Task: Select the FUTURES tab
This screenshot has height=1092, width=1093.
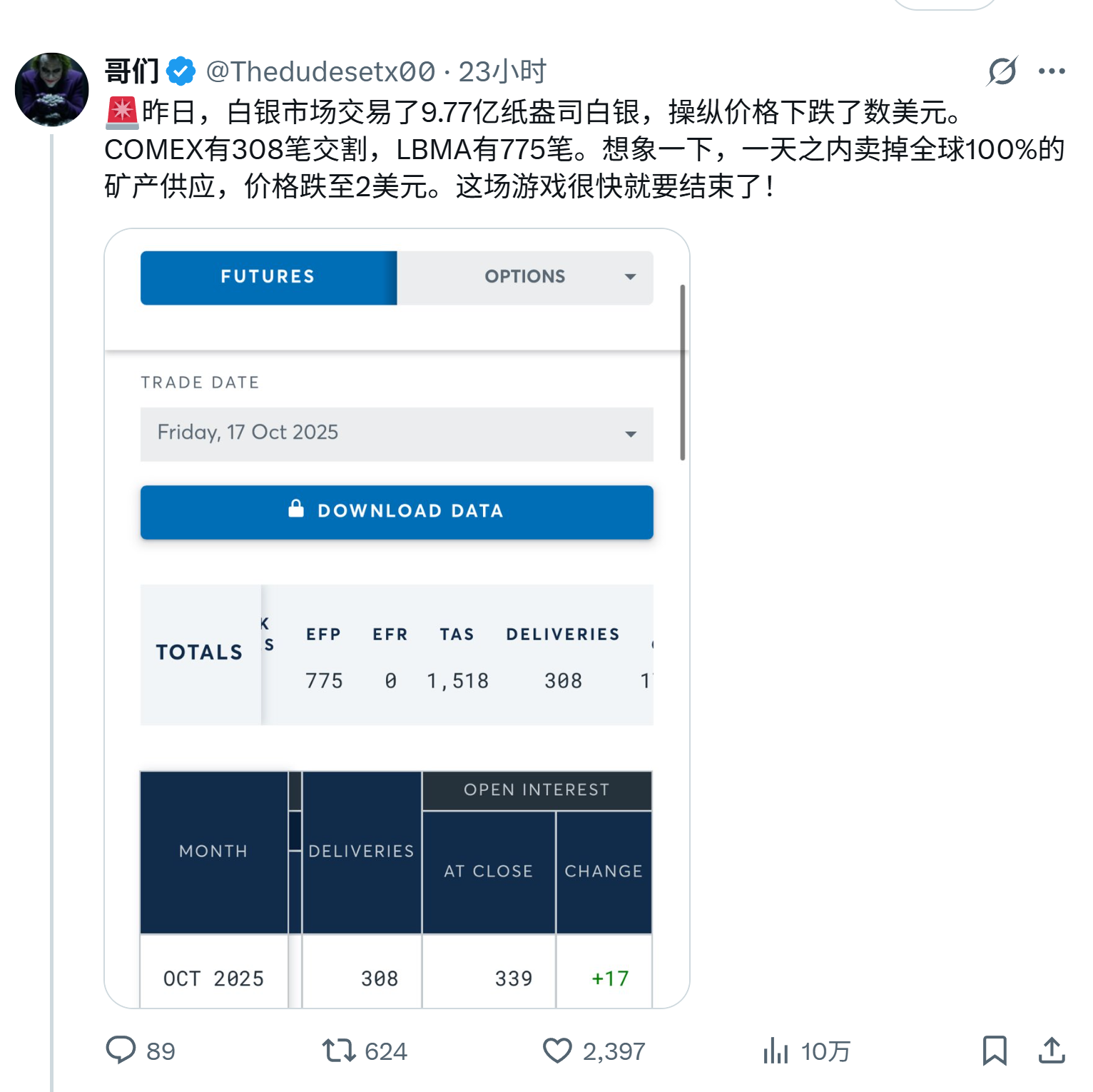Action: click(268, 278)
